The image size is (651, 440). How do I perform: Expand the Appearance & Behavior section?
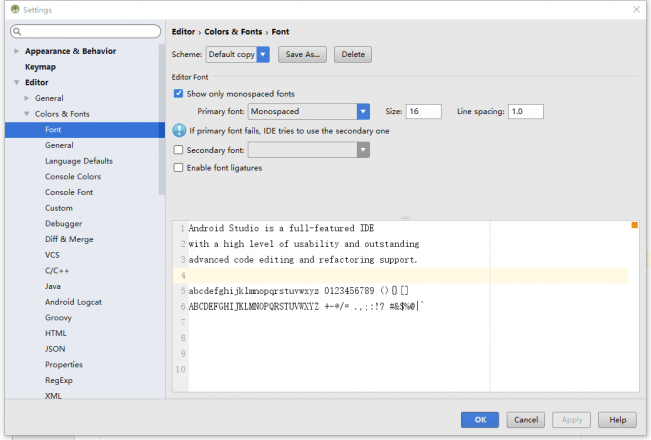[16, 51]
